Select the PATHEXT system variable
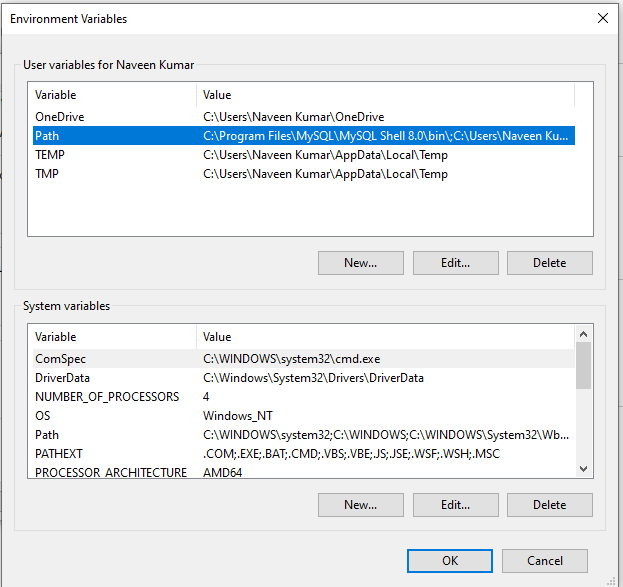This screenshot has width=623, height=587. (304, 453)
